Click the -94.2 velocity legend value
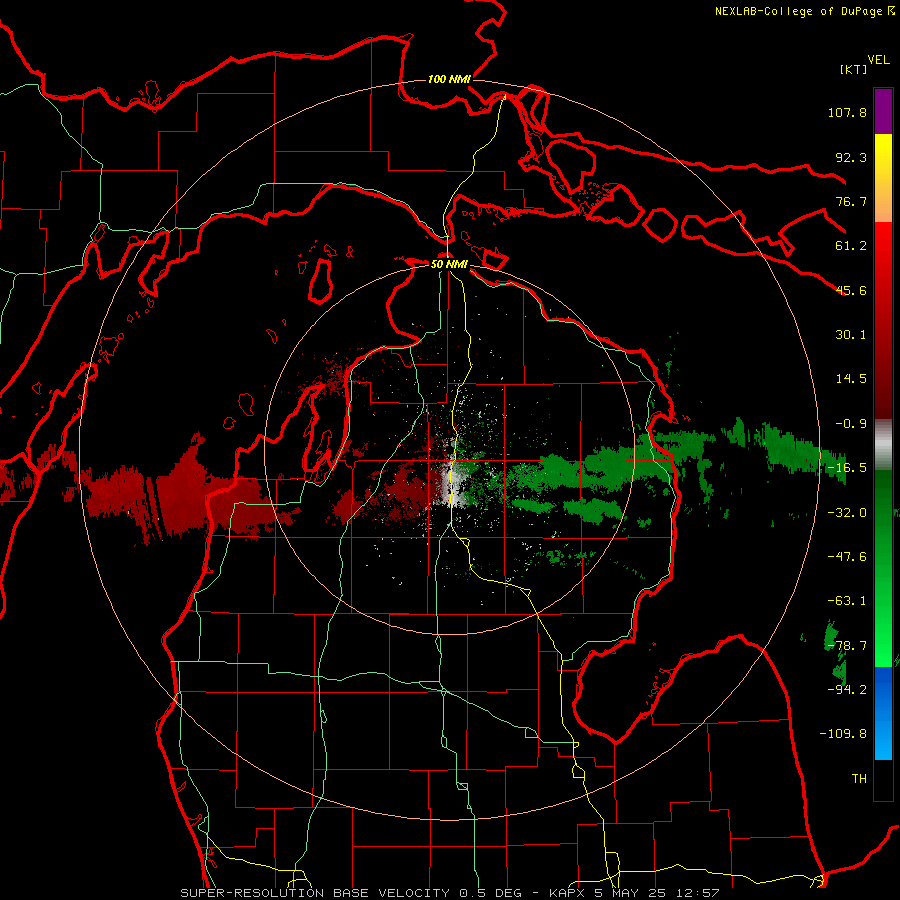 tap(847, 690)
